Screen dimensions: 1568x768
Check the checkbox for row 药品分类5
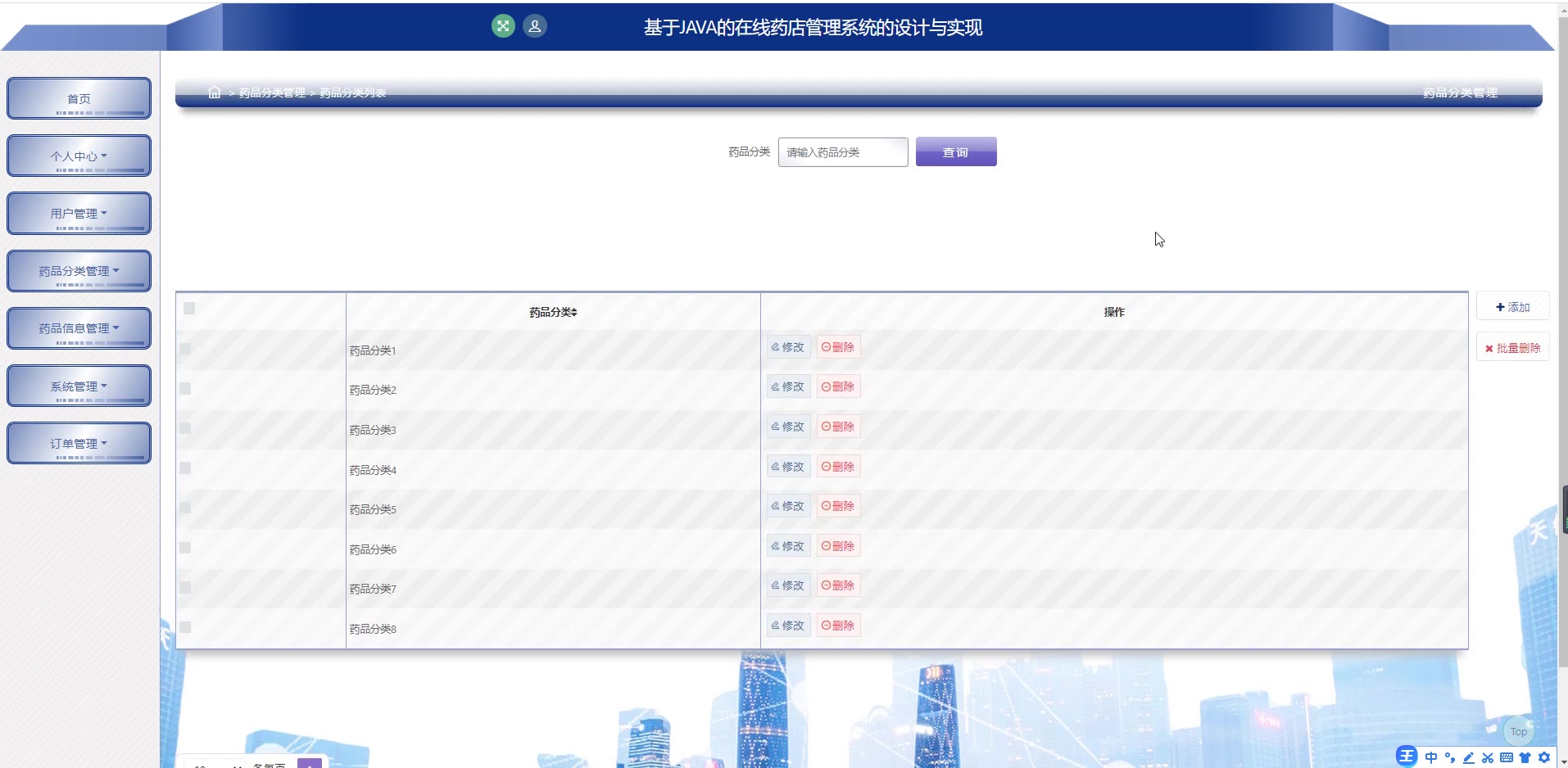coord(185,508)
